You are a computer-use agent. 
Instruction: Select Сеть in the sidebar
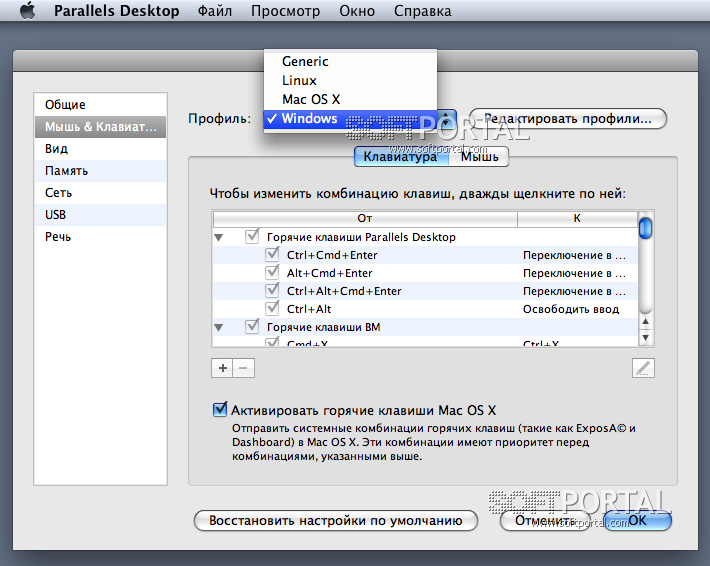[101, 193]
